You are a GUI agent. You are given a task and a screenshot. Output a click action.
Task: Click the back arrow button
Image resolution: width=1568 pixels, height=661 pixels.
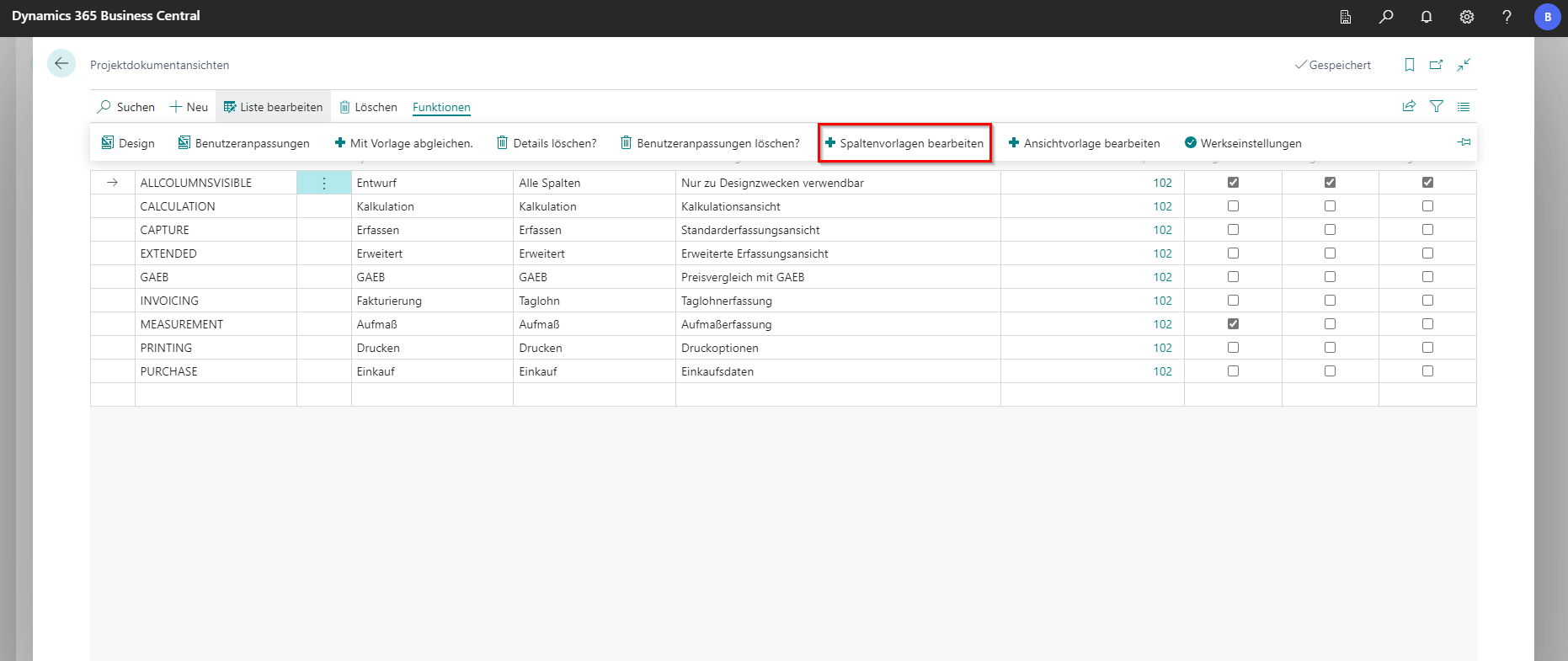pos(61,64)
